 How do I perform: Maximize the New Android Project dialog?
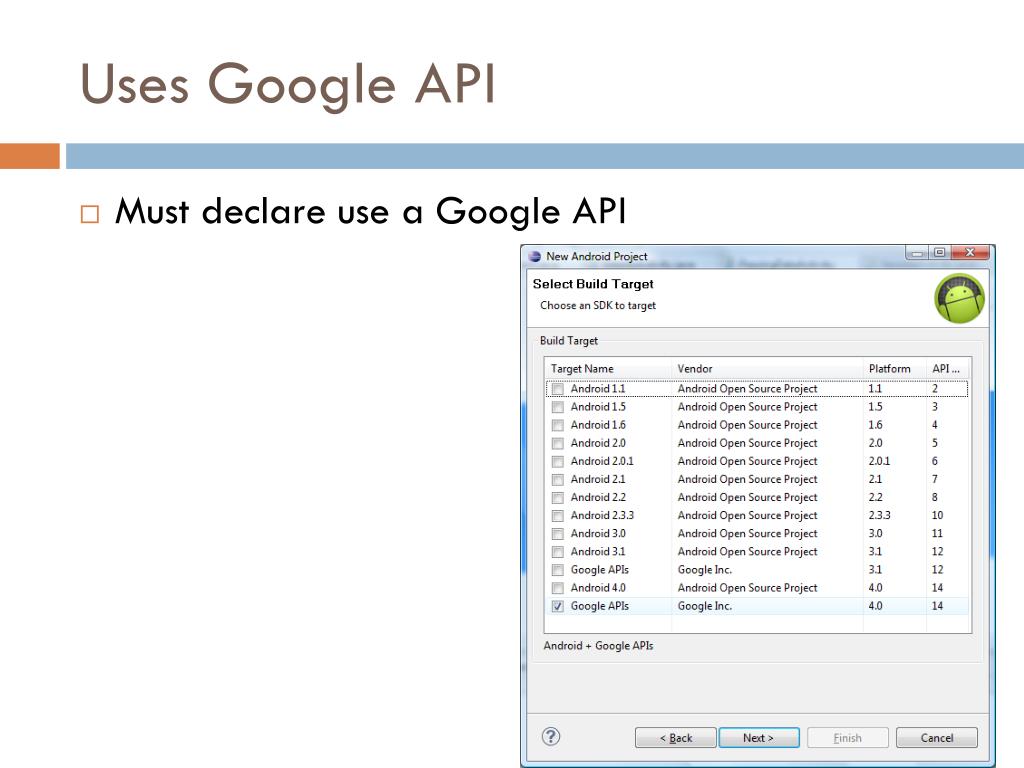pyautogui.click(x=940, y=253)
